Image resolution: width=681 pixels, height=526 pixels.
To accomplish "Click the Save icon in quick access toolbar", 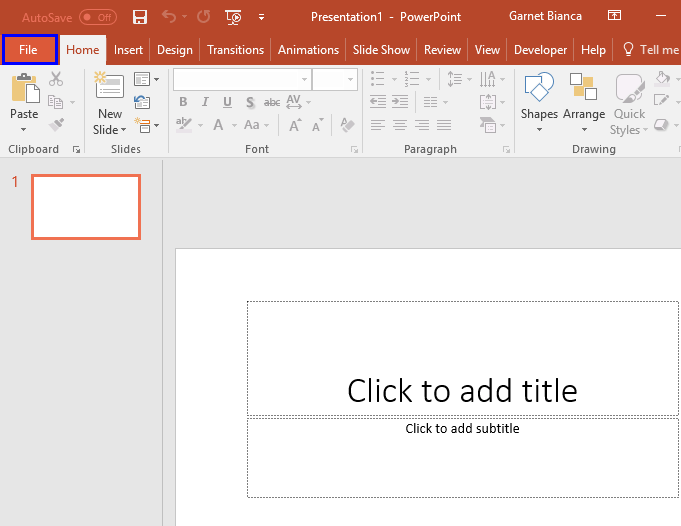I will tap(140, 17).
